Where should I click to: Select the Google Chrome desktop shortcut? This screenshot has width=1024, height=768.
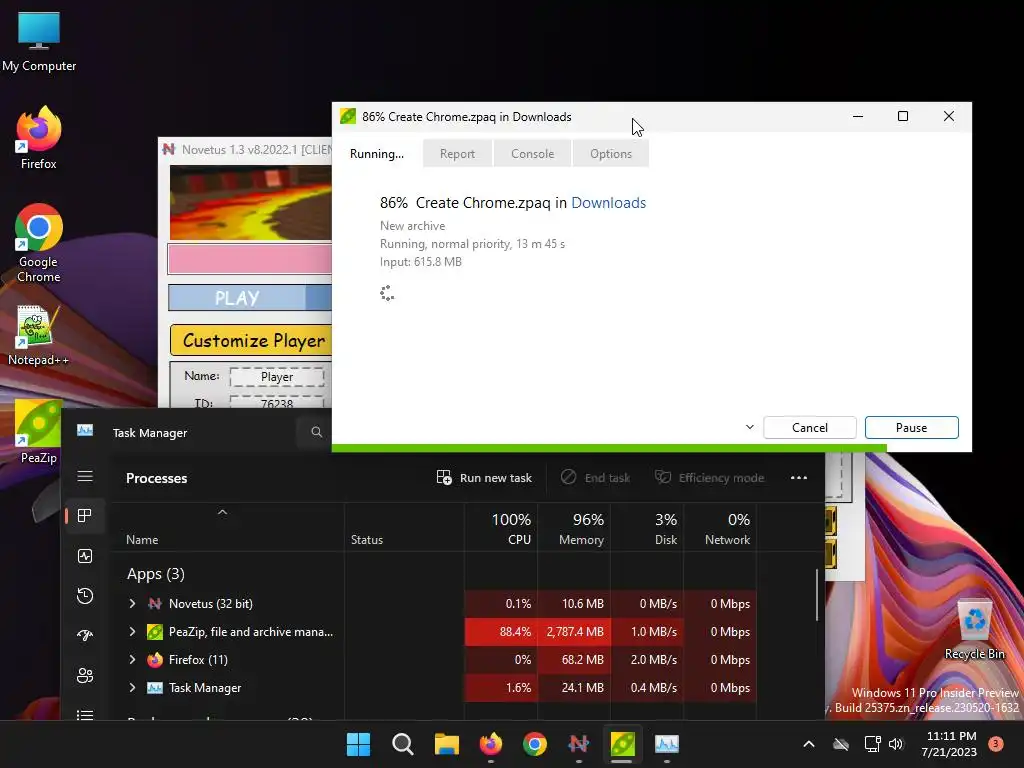click(x=39, y=243)
